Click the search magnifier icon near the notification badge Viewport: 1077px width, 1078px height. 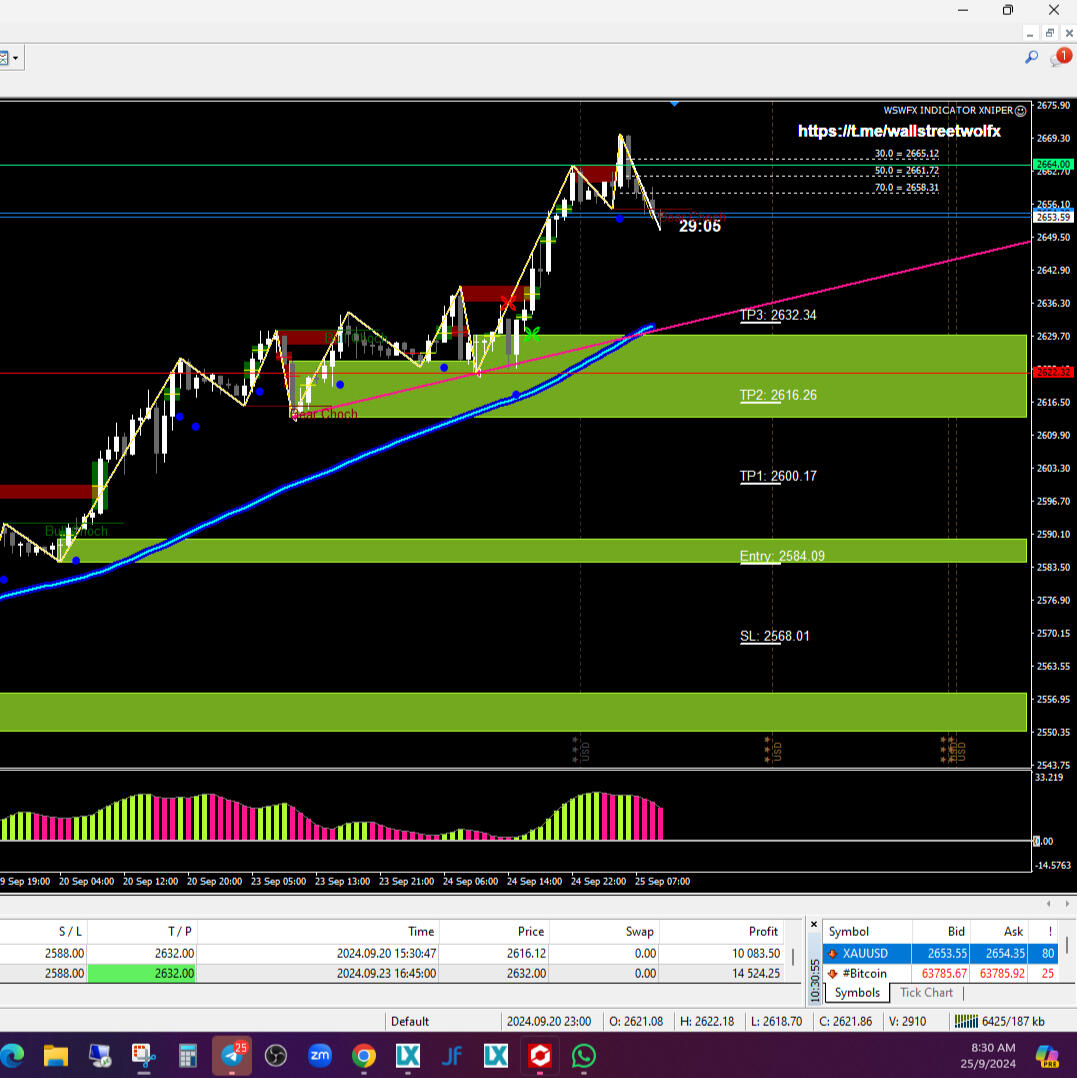[x=1031, y=57]
